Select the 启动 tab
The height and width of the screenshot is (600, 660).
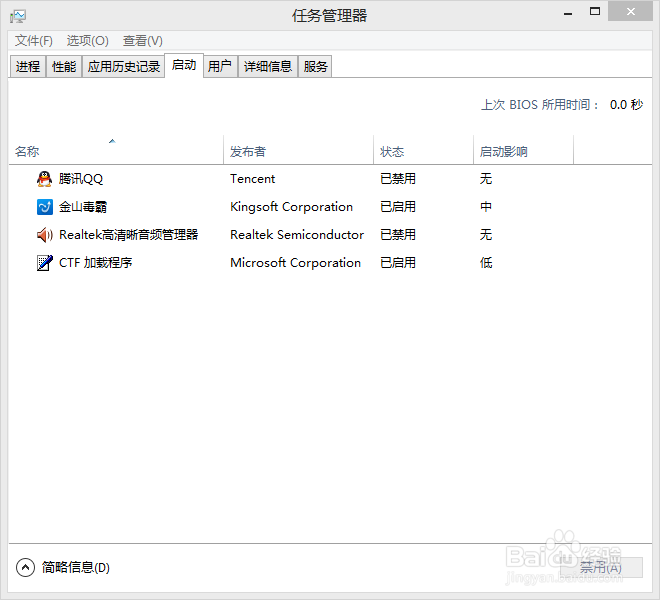point(184,65)
